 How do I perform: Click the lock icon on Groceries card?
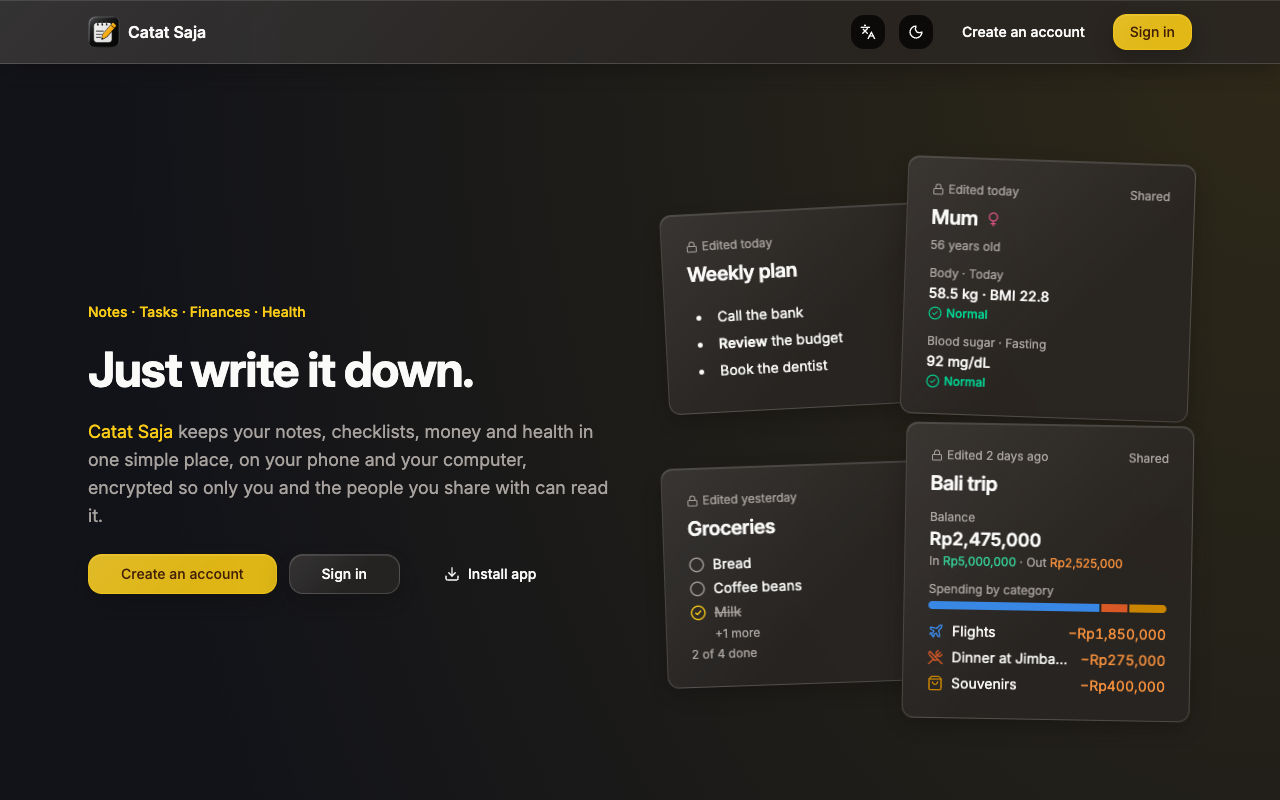(x=692, y=501)
